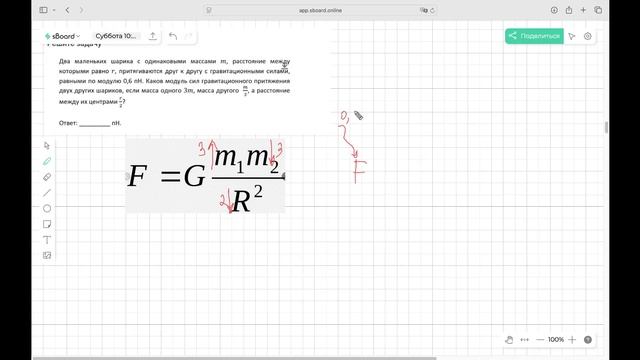Select the circle shape tool
640x360 pixels.
coord(47,209)
